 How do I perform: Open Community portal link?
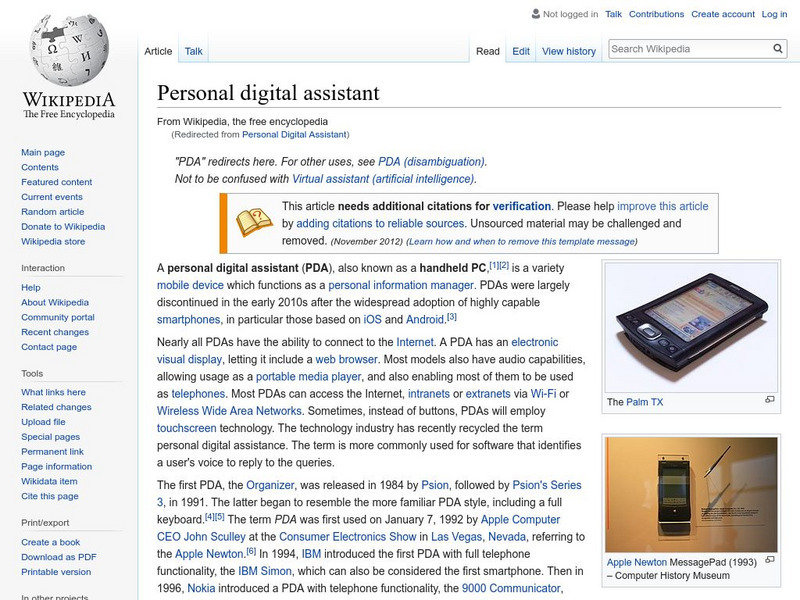tap(58, 317)
